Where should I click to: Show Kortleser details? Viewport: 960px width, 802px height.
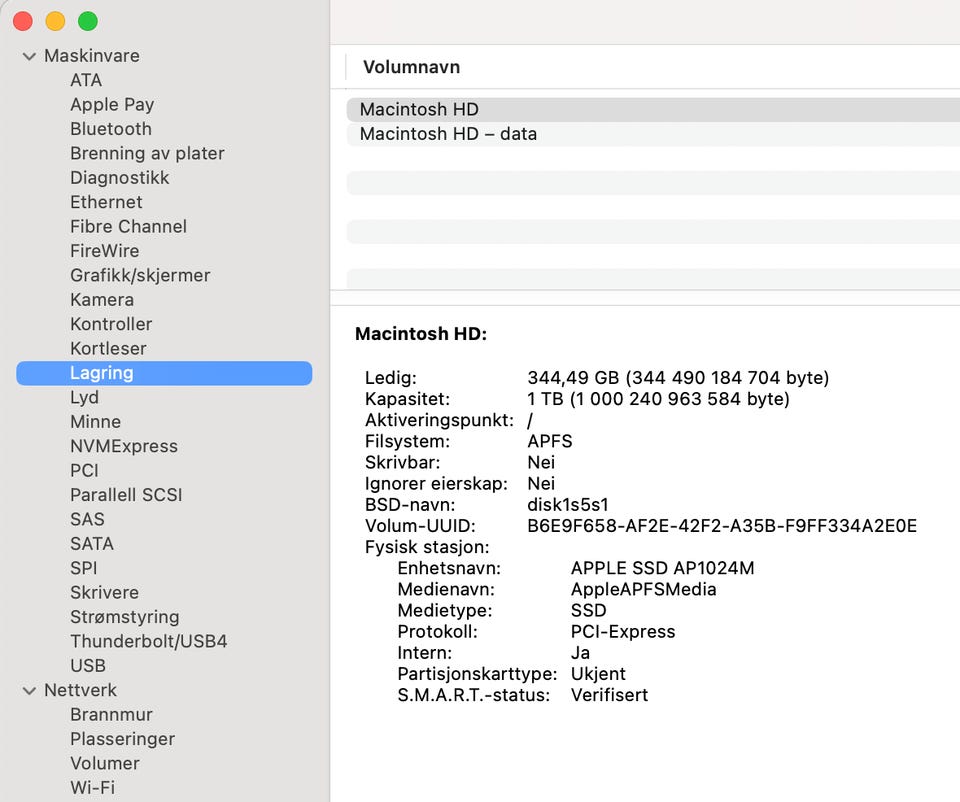pos(108,349)
